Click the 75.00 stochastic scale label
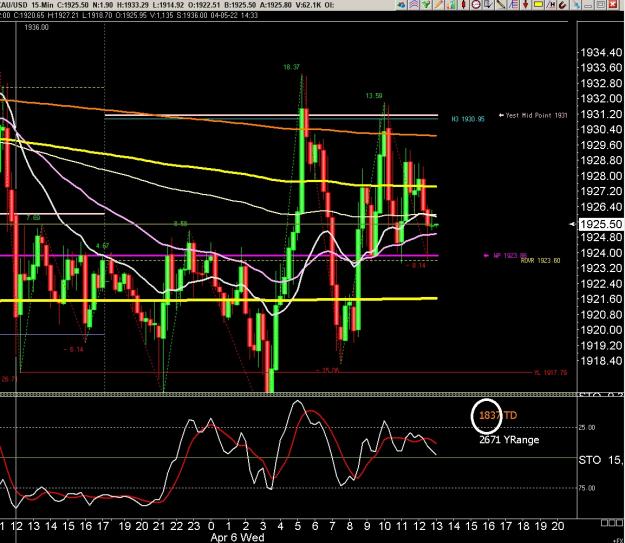This screenshot has width=625, height=543. (587, 488)
